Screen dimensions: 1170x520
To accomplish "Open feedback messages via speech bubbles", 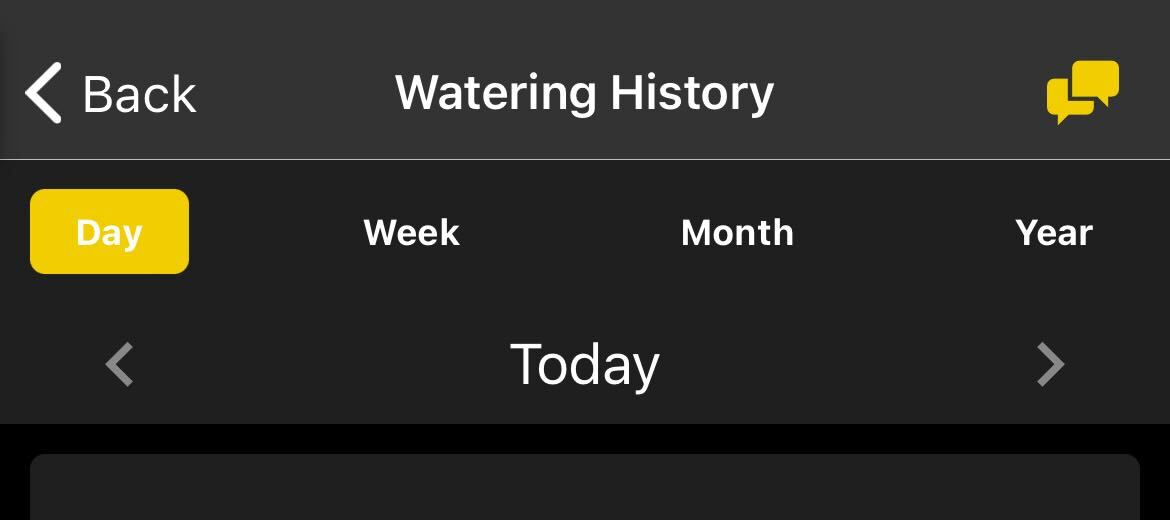I will click(x=1082, y=92).
